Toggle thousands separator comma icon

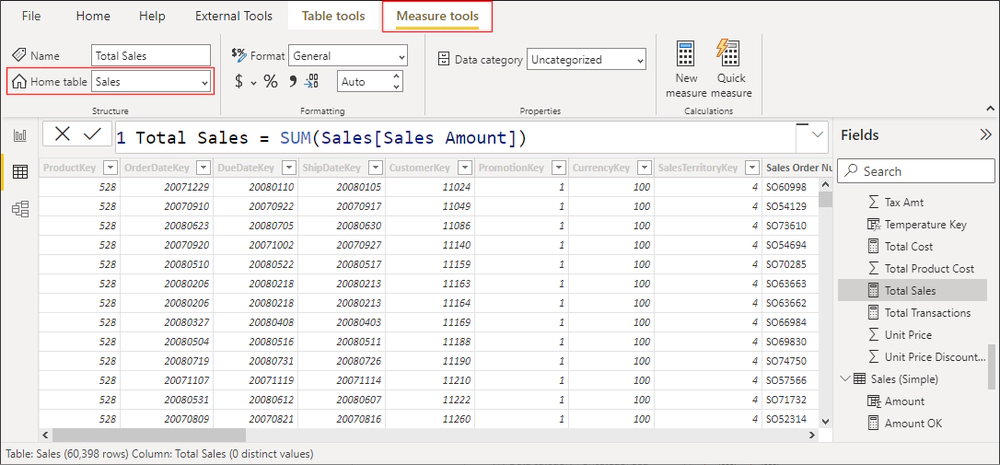pos(293,81)
